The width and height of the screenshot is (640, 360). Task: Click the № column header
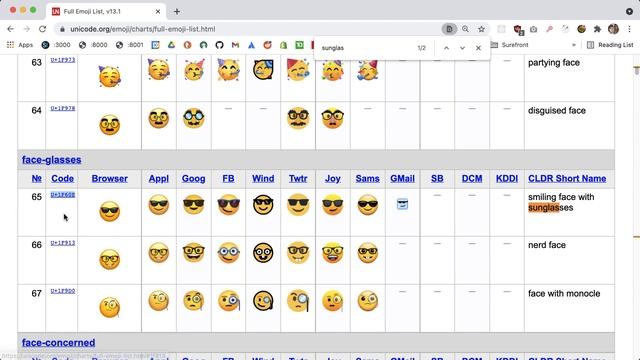pyautogui.click(x=36, y=178)
